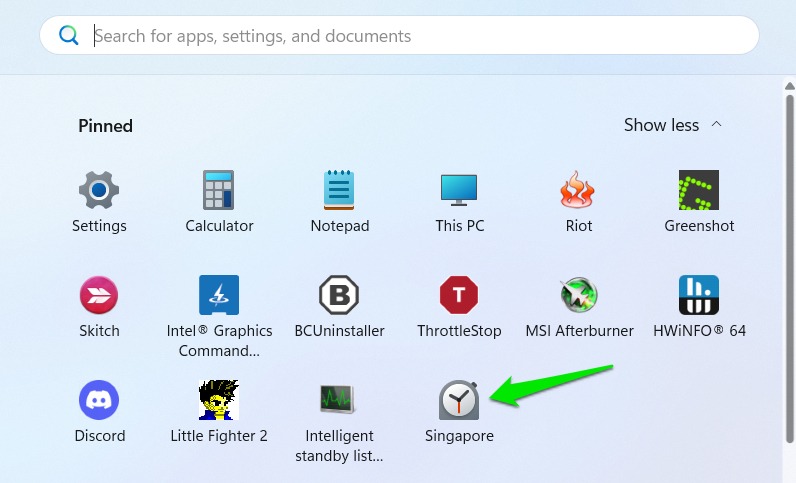Launch Intelligent standby list cleaner
796x483 pixels.
[x=338, y=399]
